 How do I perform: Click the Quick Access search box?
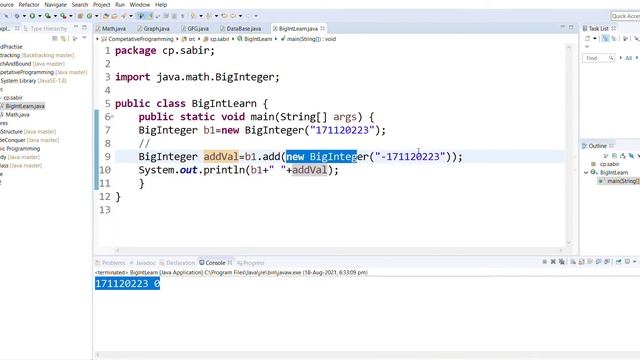(x=625, y=16)
